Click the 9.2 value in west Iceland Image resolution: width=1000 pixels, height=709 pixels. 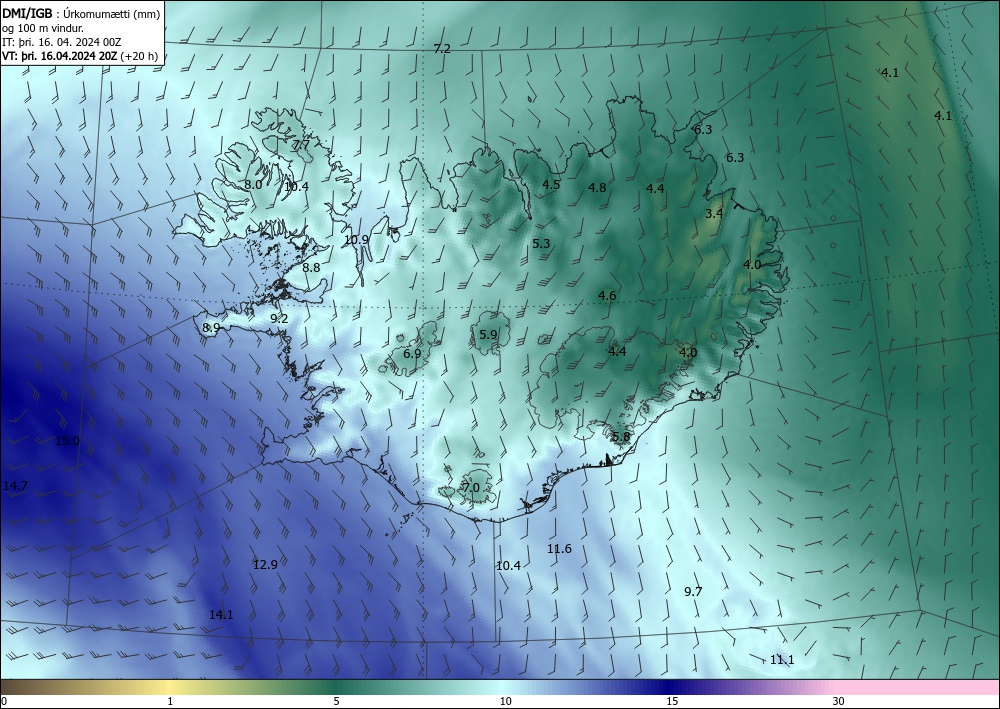tap(279, 319)
